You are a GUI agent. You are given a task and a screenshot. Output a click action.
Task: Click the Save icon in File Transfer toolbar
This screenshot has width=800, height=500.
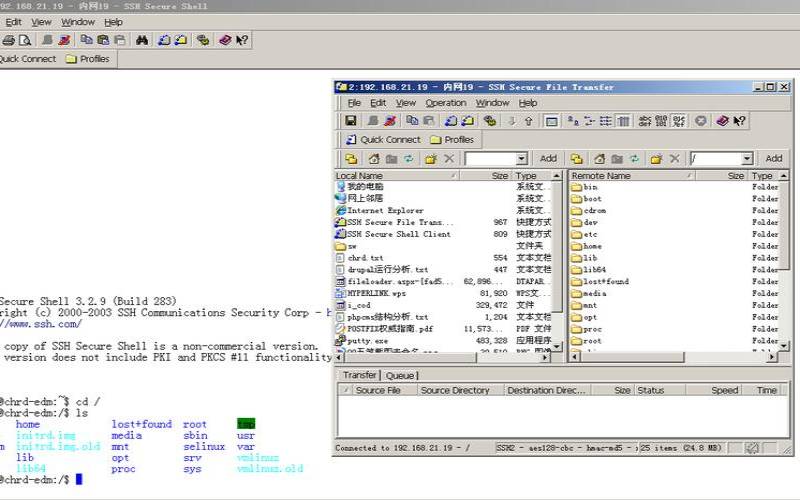(x=351, y=121)
